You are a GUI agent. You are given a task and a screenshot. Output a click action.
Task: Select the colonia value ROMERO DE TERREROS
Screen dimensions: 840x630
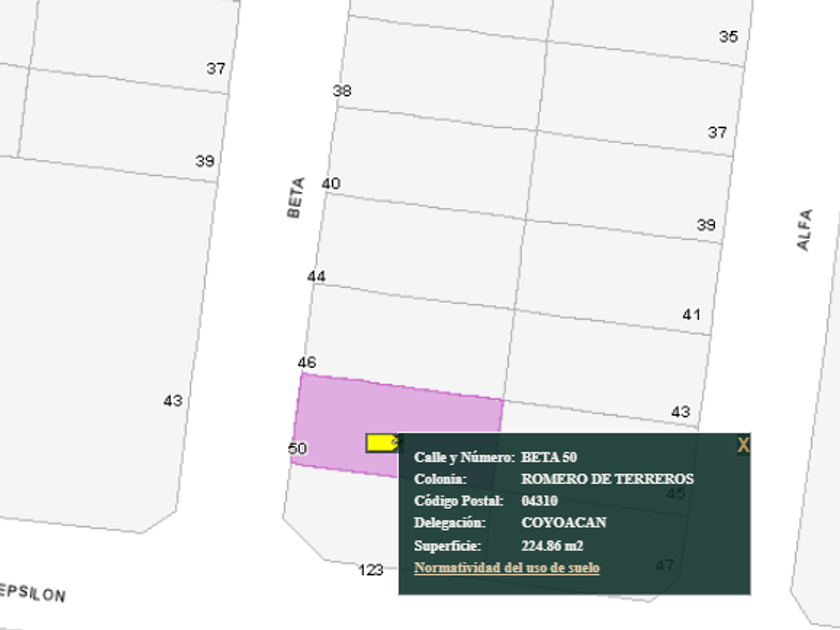click(x=608, y=478)
